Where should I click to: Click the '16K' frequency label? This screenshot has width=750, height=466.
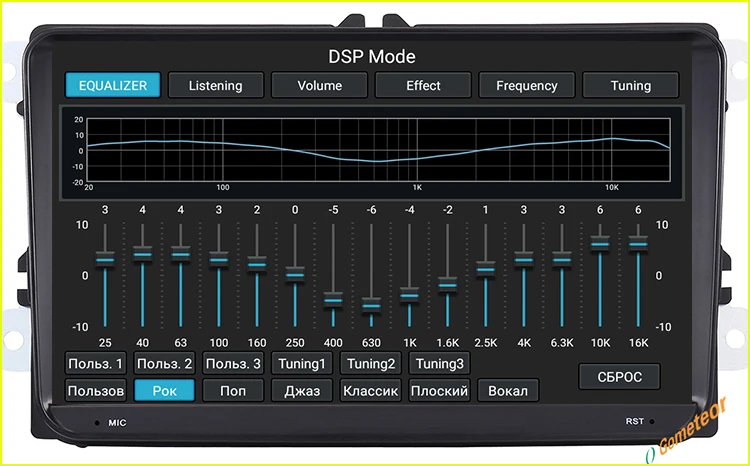638,343
